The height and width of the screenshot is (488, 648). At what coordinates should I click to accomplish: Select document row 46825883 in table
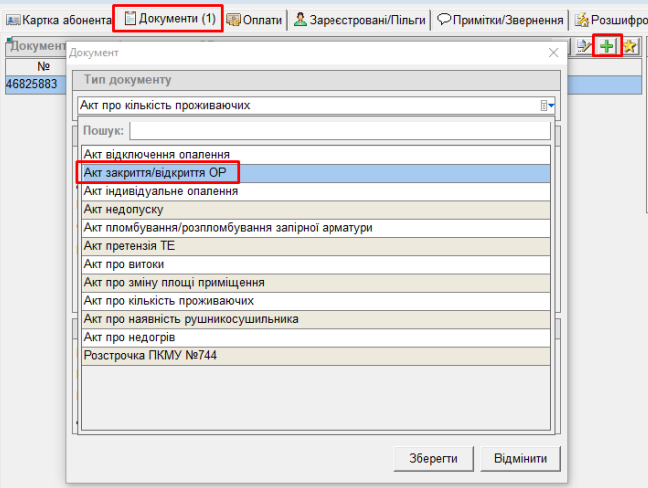click(32, 85)
